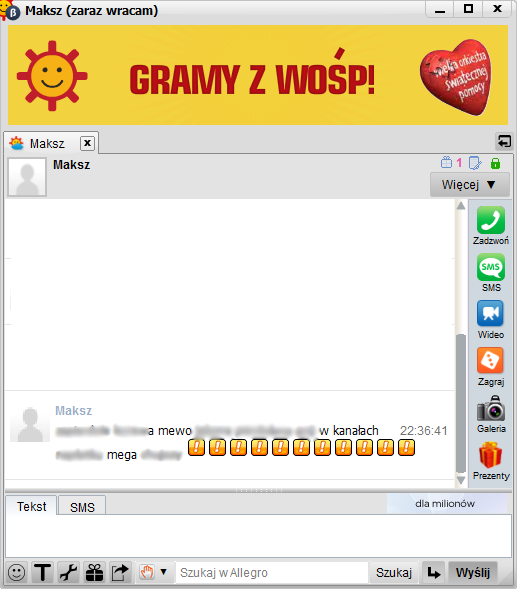Click the Szukaj w Allegro search field
This screenshot has width=517, height=589.
click(x=272, y=572)
